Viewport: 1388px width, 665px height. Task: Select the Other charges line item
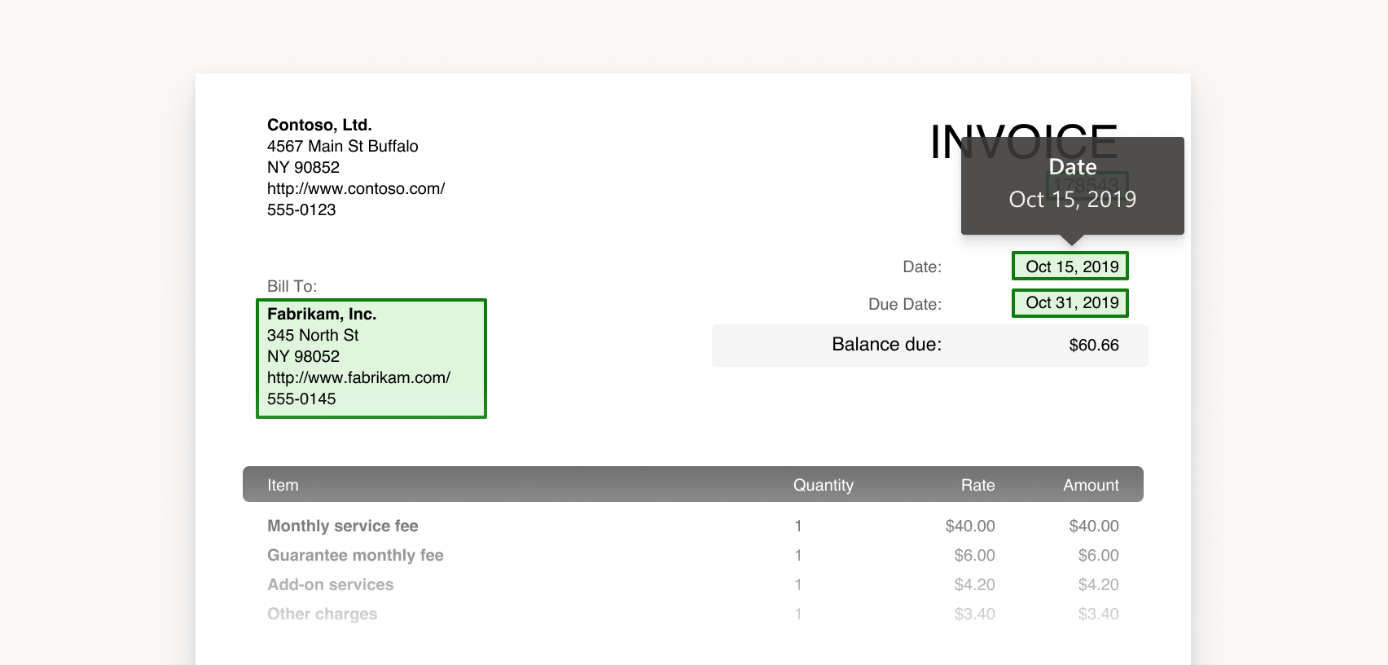pyautogui.click(x=322, y=613)
